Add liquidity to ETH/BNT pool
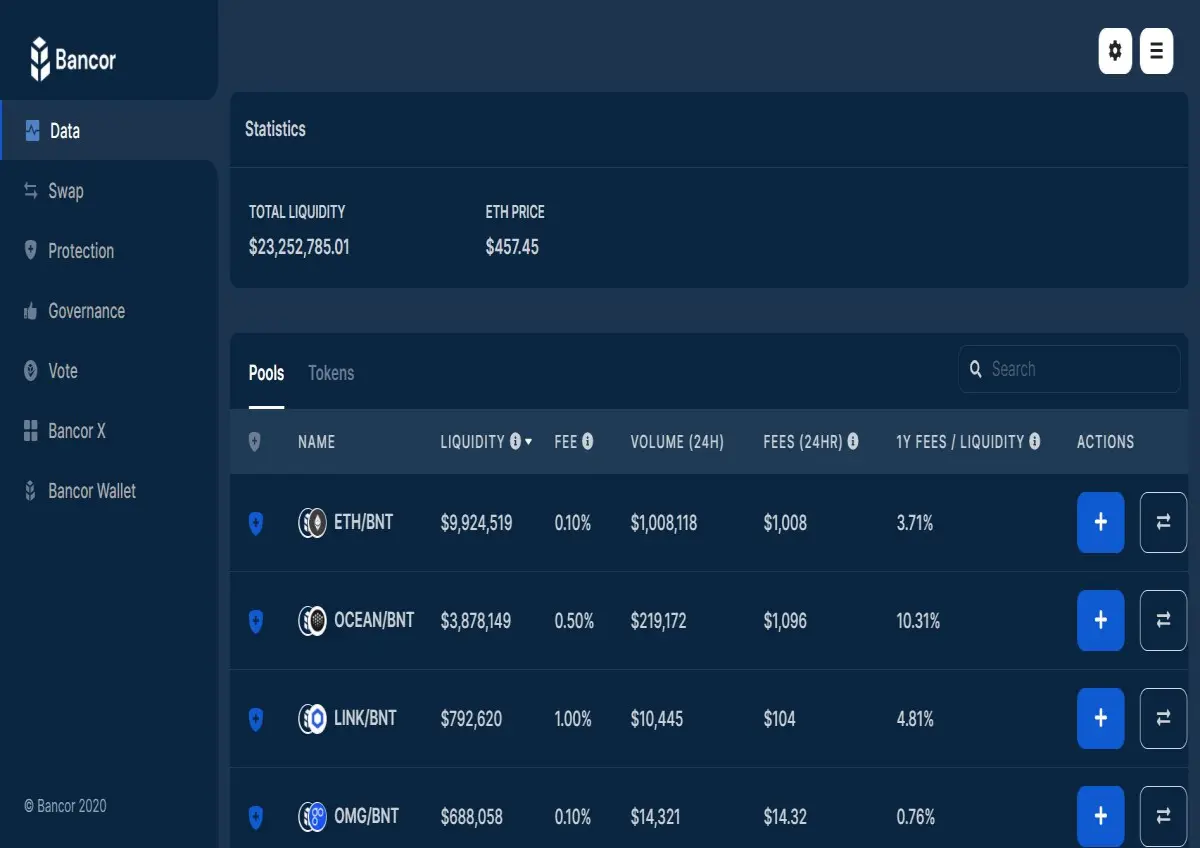The width and height of the screenshot is (1200, 848). [1101, 522]
